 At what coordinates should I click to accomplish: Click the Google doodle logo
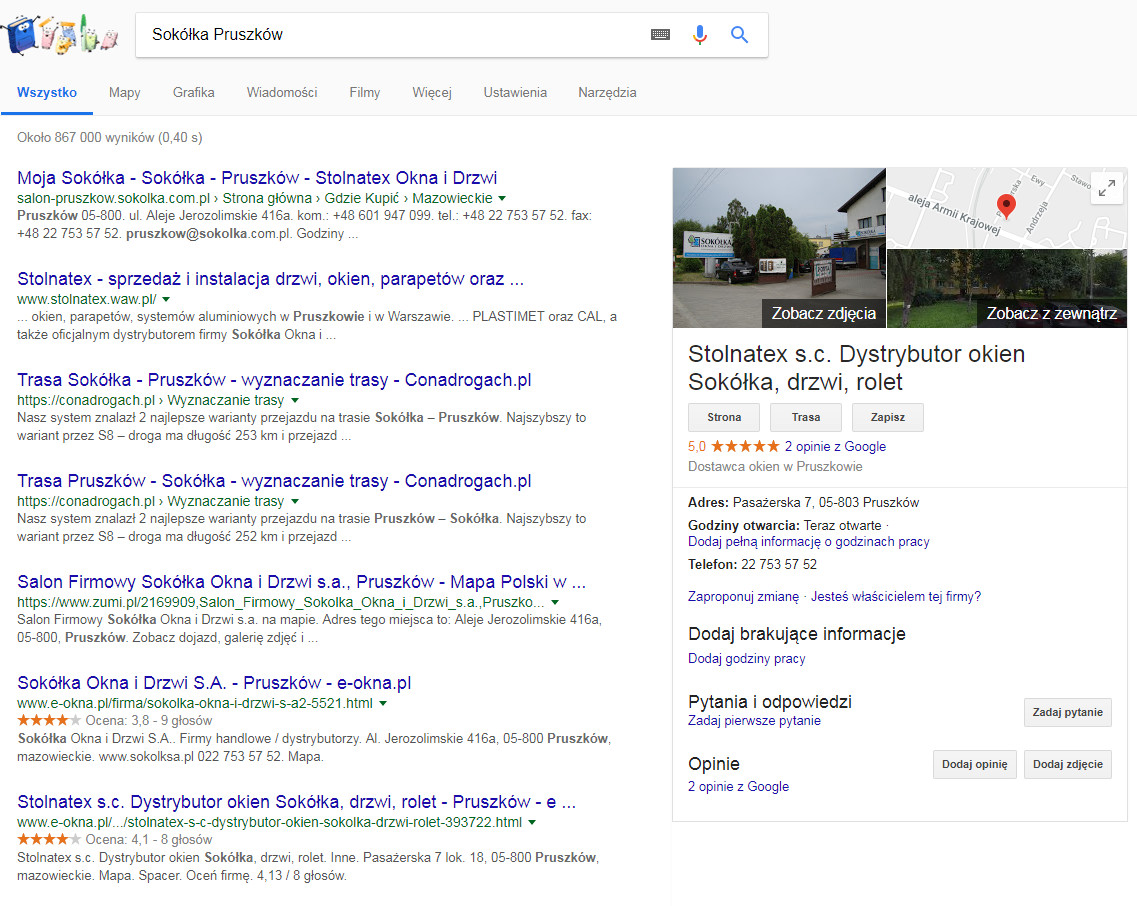point(59,34)
